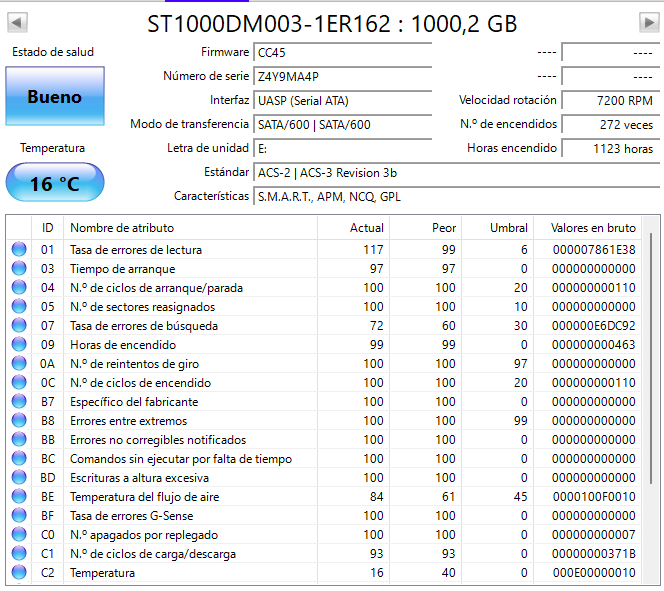Image resolution: width=664 pixels, height=591 pixels.
Task: Click the 7200 RPM rotation speed field
Action: point(610,101)
